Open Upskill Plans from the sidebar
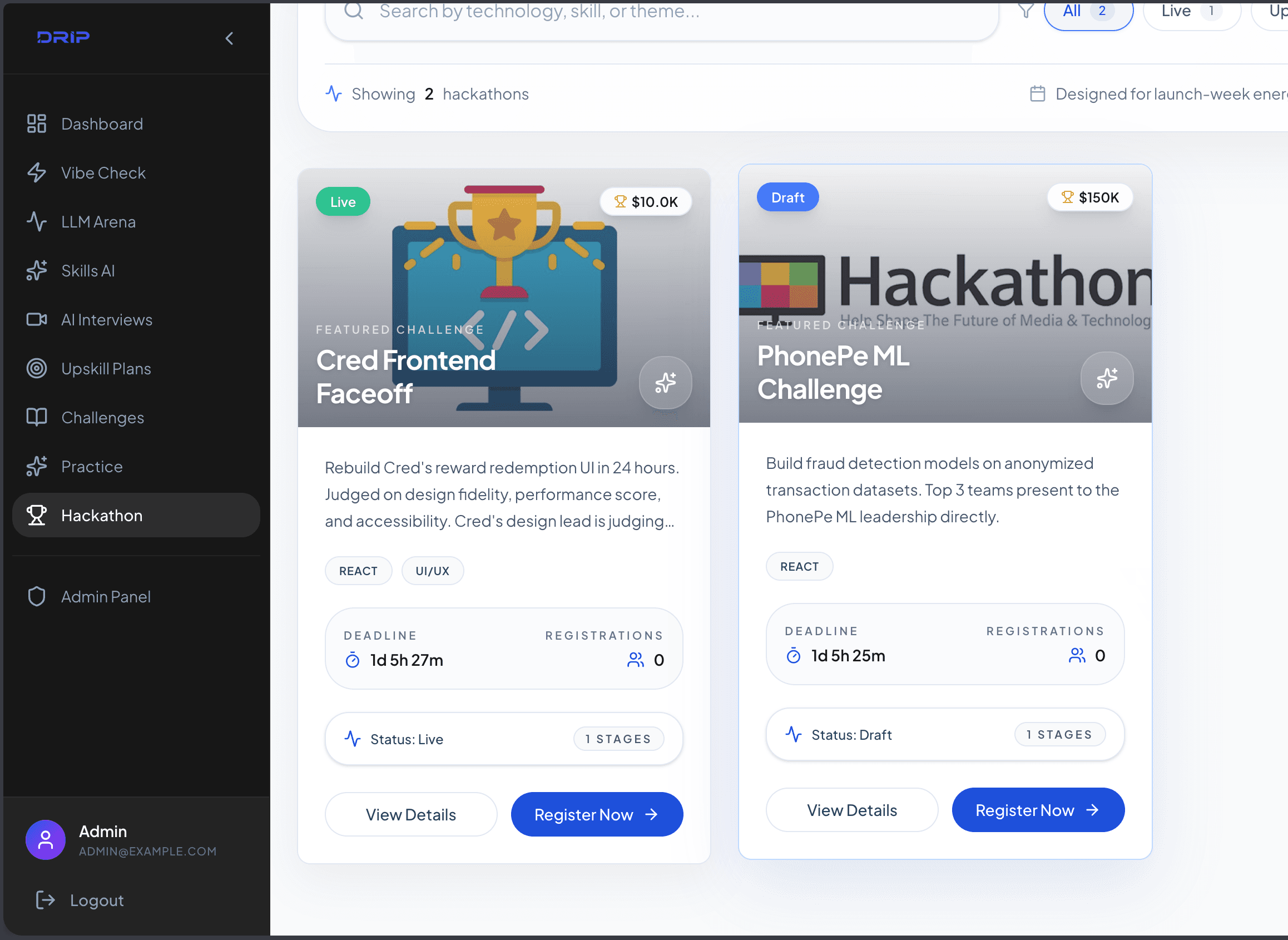The width and height of the screenshot is (1288, 940). (136, 369)
